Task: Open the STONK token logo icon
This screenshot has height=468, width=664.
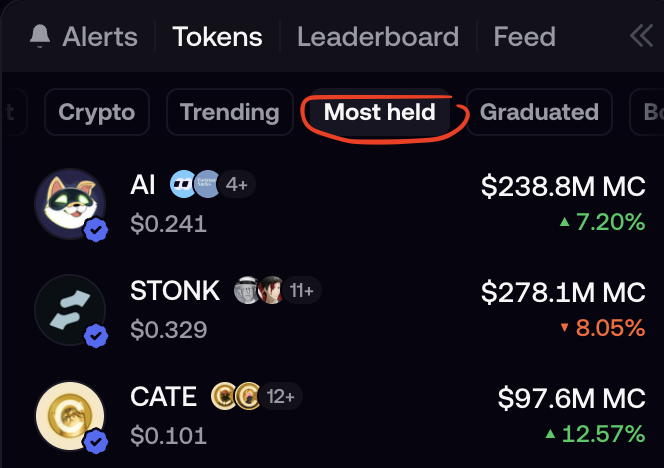Action: pos(70,310)
